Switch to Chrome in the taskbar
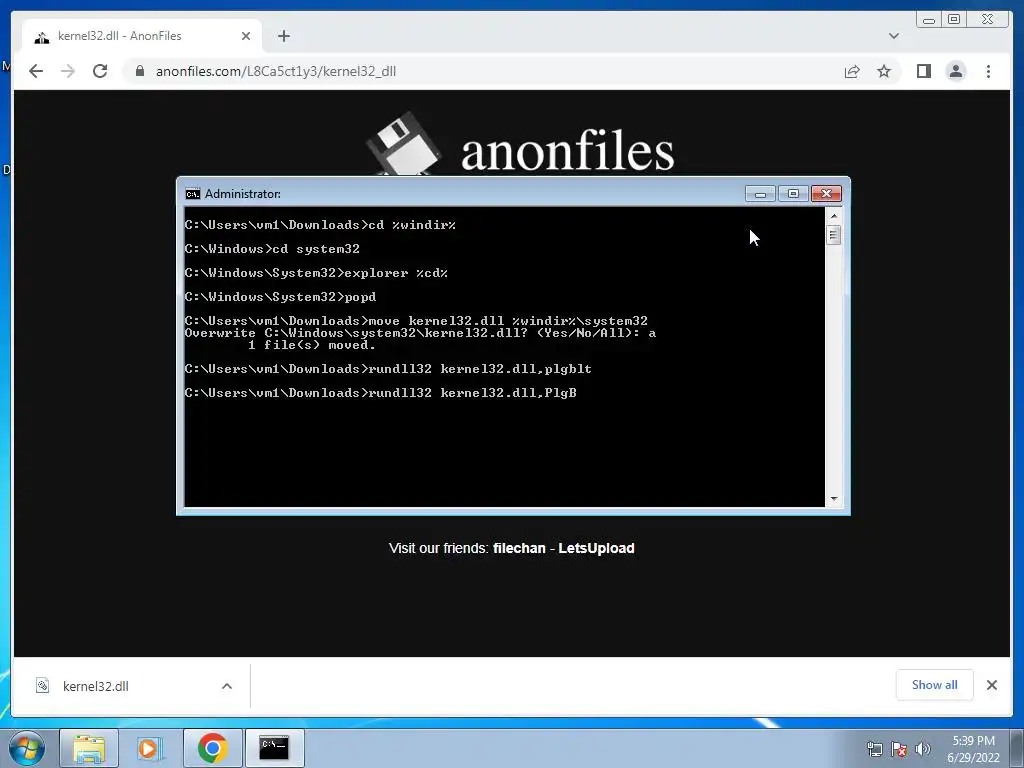The width and height of the screenshot is (1024, 768). point(212,748)
